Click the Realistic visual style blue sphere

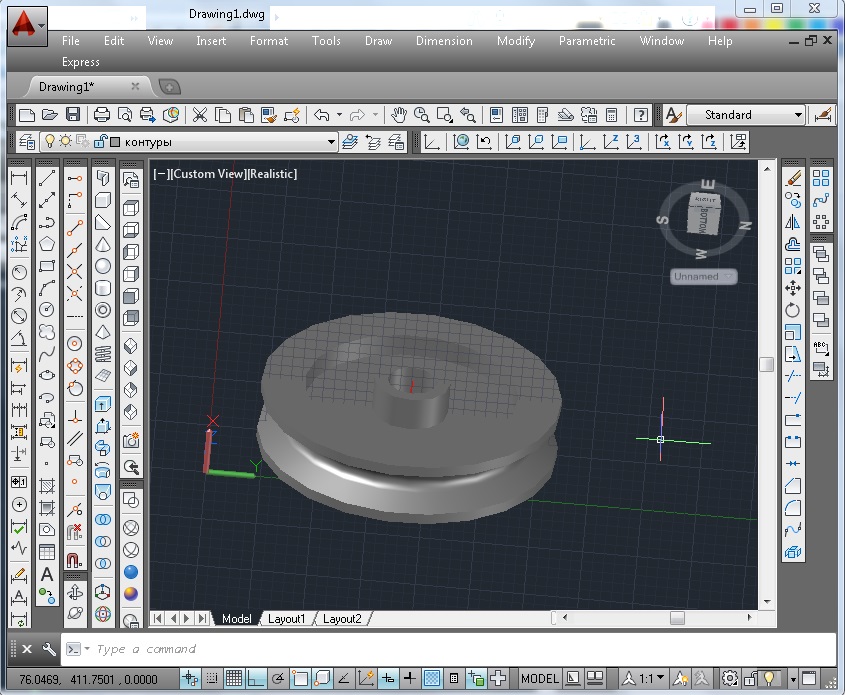pyautogui.click(x=131, y=572)
